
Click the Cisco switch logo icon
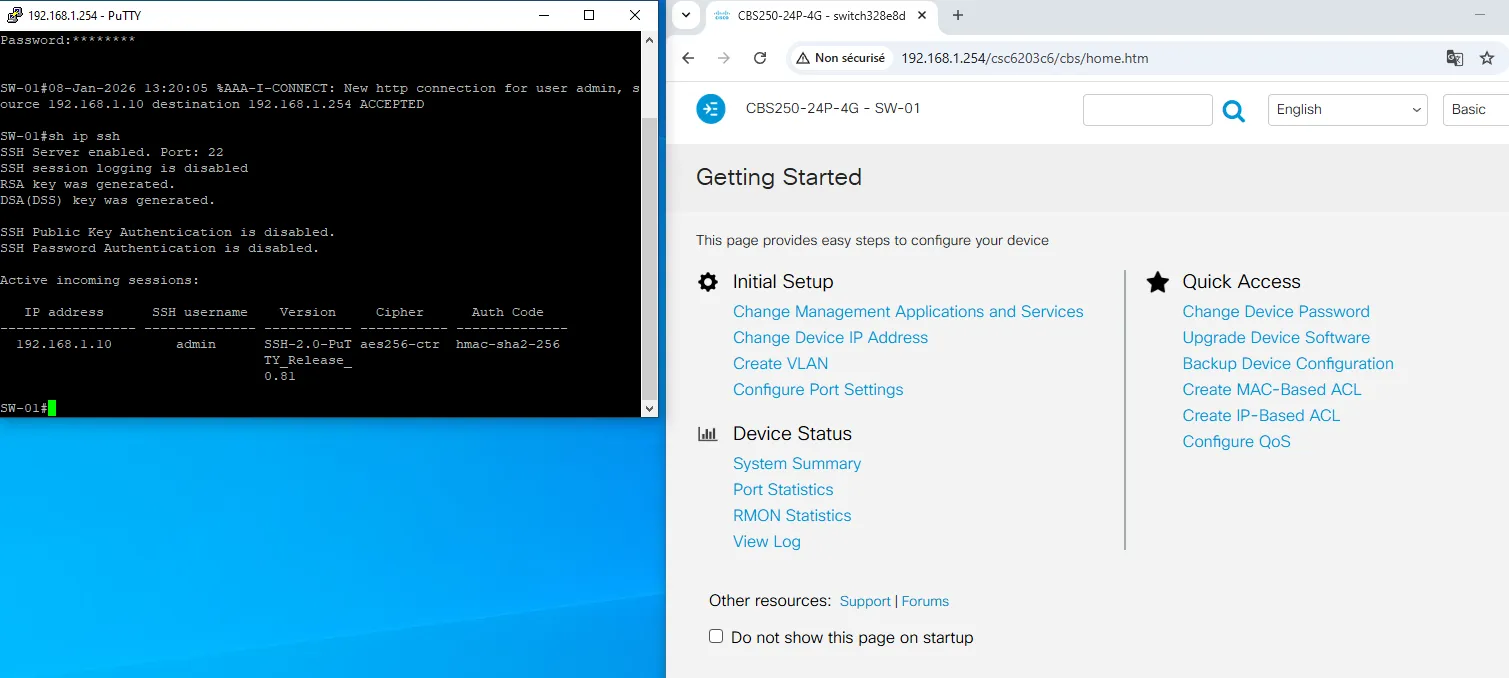[711, 109]
